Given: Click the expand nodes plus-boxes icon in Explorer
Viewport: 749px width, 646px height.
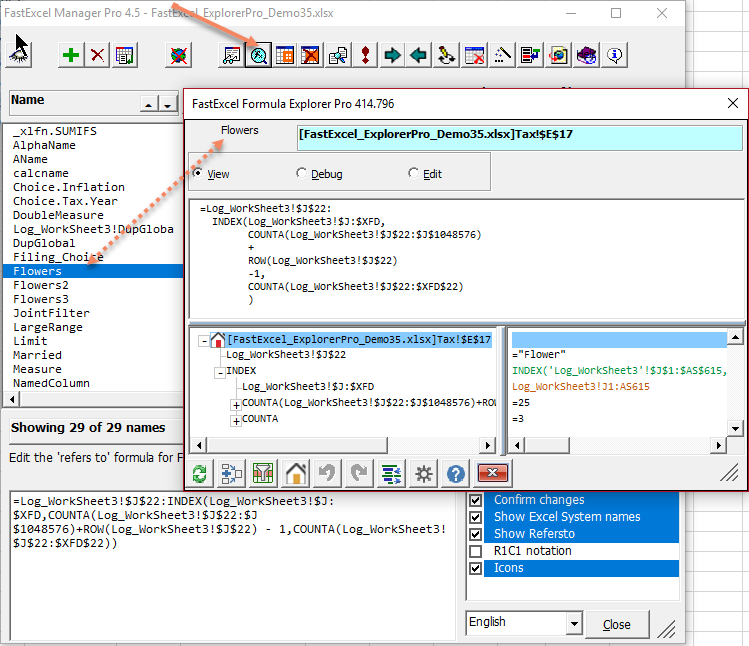Looking at the screenshot, I should point(232,474).
